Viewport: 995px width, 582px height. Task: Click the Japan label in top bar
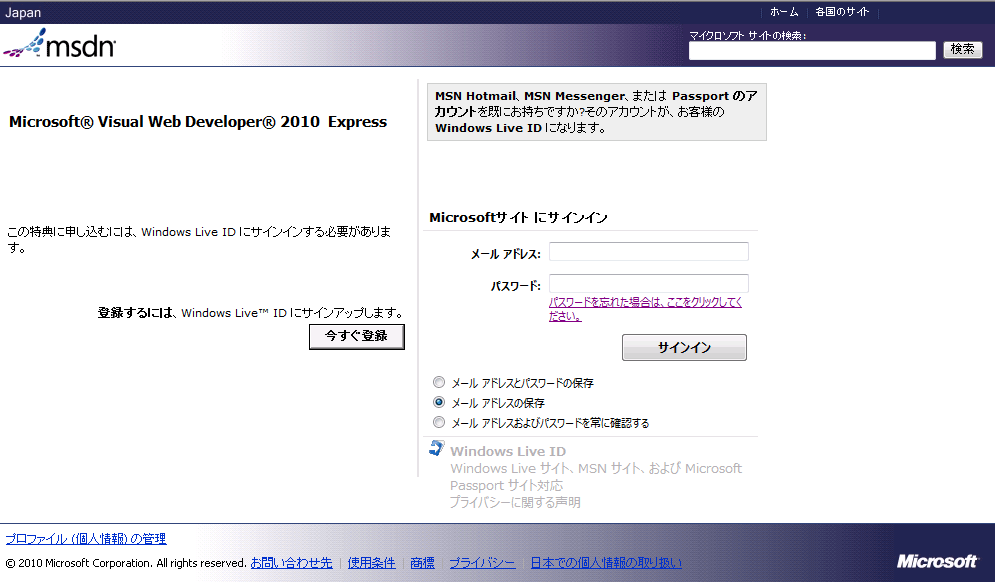[23, 13]
